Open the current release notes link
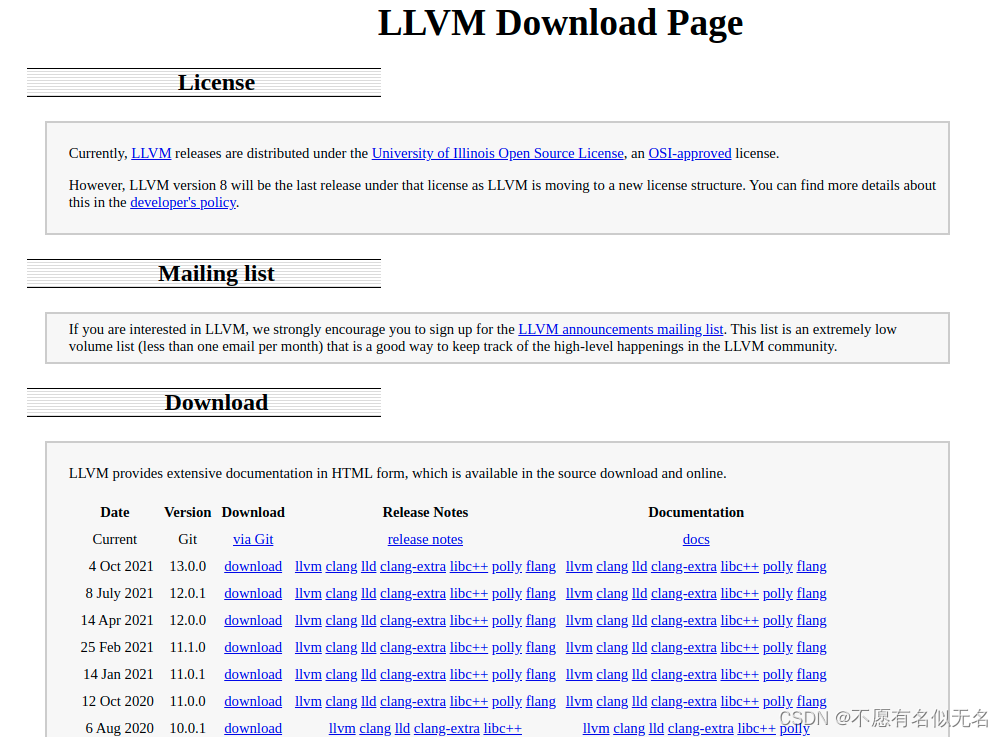This screenshot has width=1003, height=737. tap(425, 539)
